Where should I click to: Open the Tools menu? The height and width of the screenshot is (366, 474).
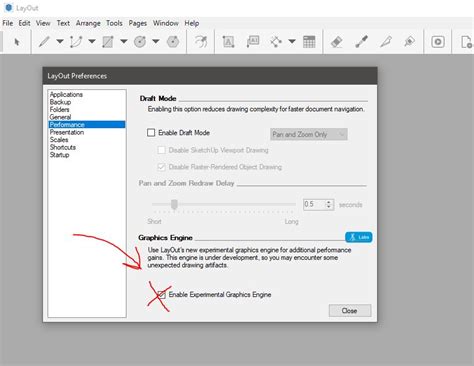point(114,23)
